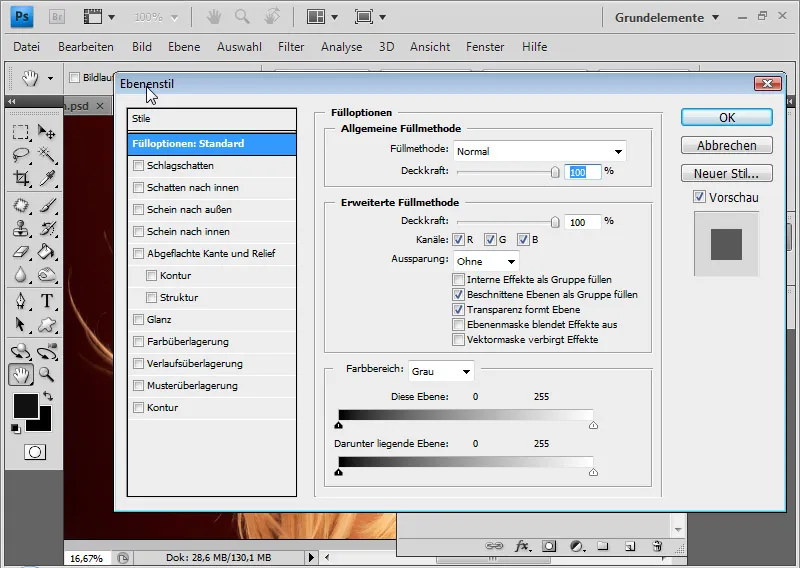Select the Magic Wand tool
The height and width of the screenshot is (568, 800).
[46, 155]
